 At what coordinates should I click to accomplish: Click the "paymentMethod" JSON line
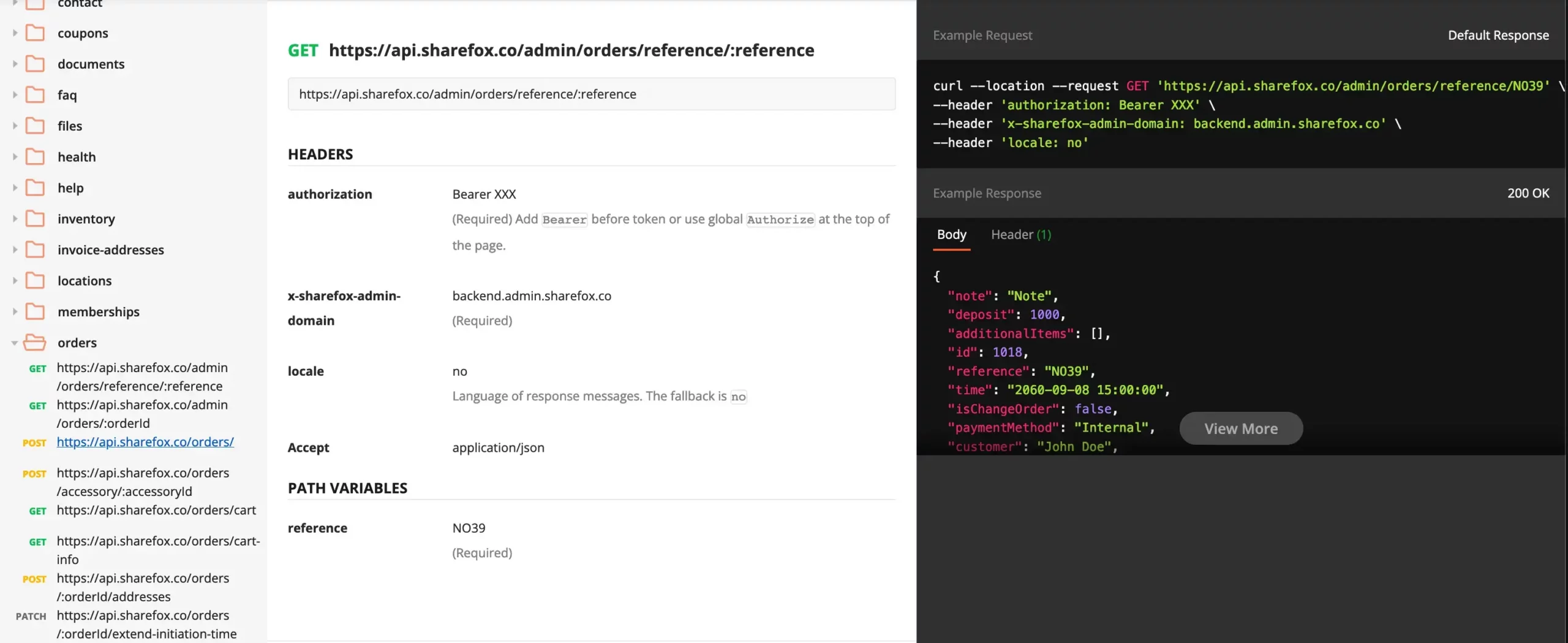pos(1050,427)
